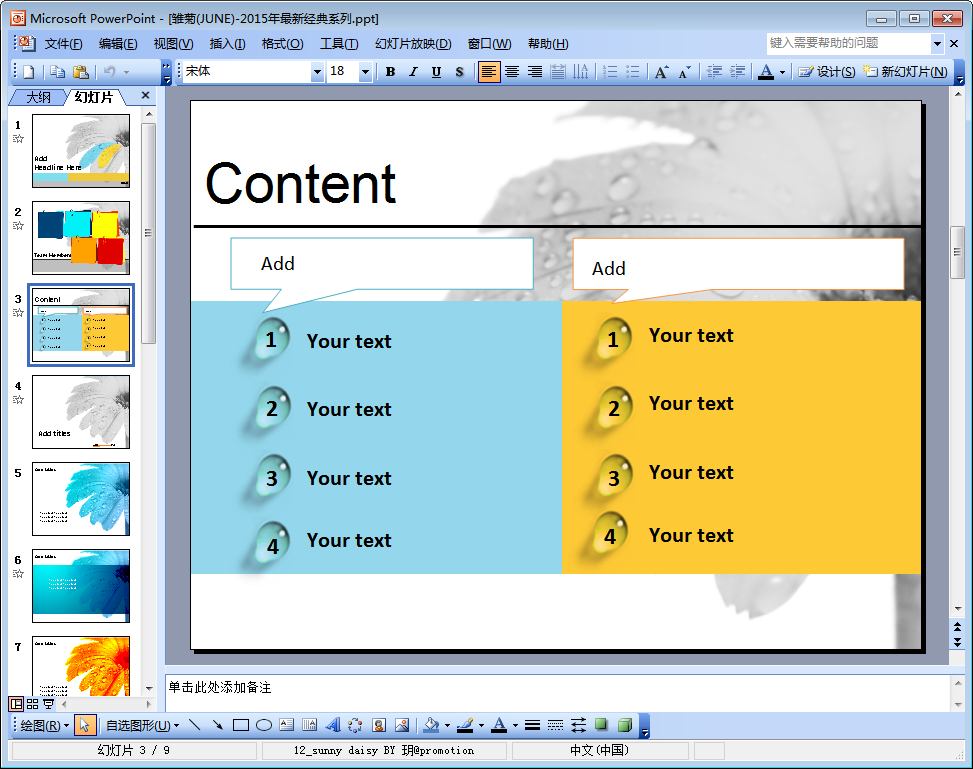Open the help search box dropdown
973x769 pixels.
click(x=938, y=43)
